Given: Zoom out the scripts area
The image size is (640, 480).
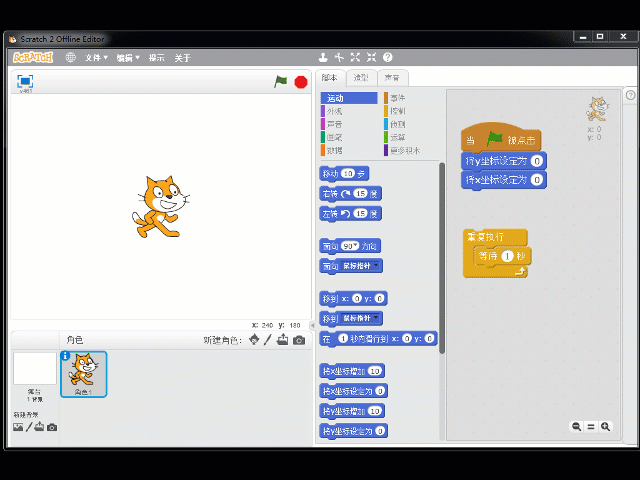Looking at the screenshot, I should tap(576, 427).
